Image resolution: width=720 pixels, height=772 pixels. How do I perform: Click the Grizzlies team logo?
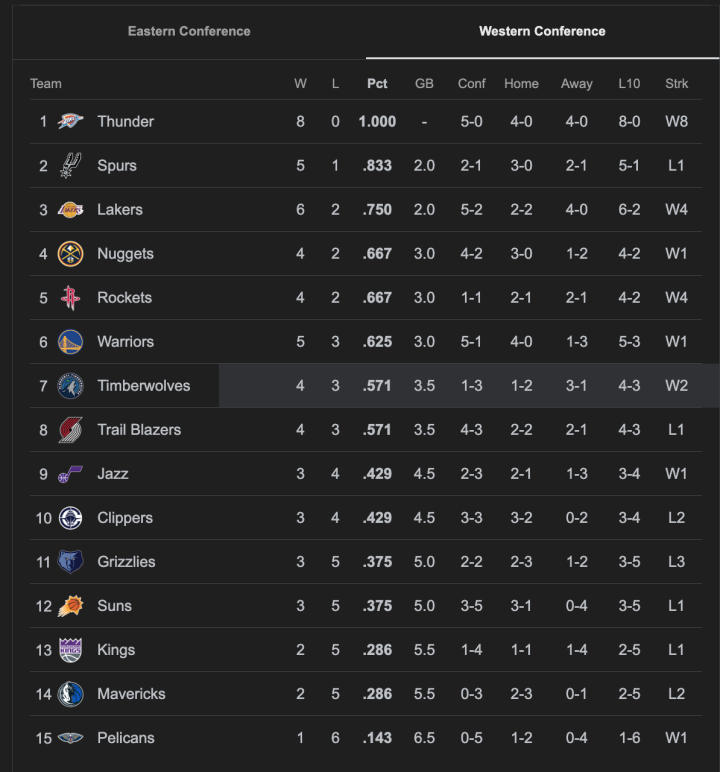coord(70,562)
